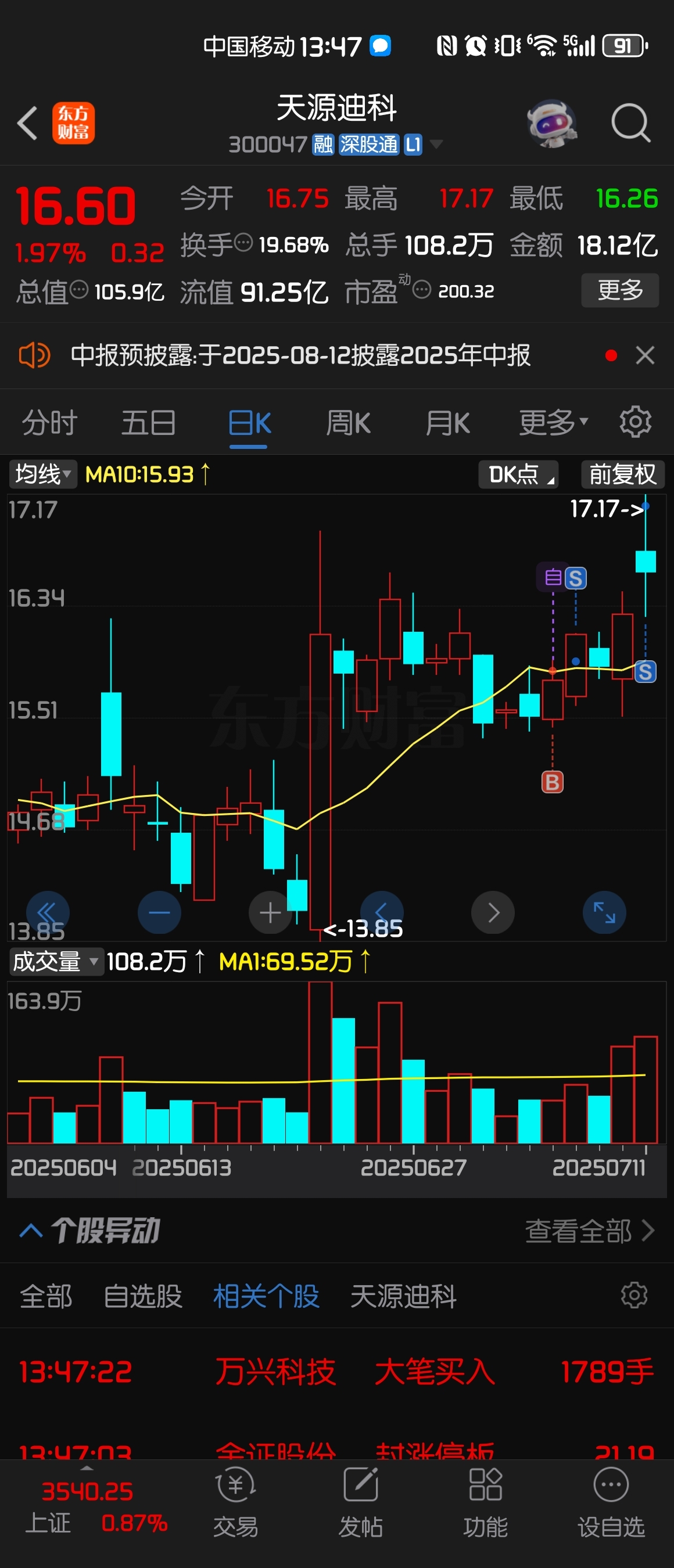Zoom in chart plus button
This screenshot has width=674, height=1568.
click(x=270, y=912)
